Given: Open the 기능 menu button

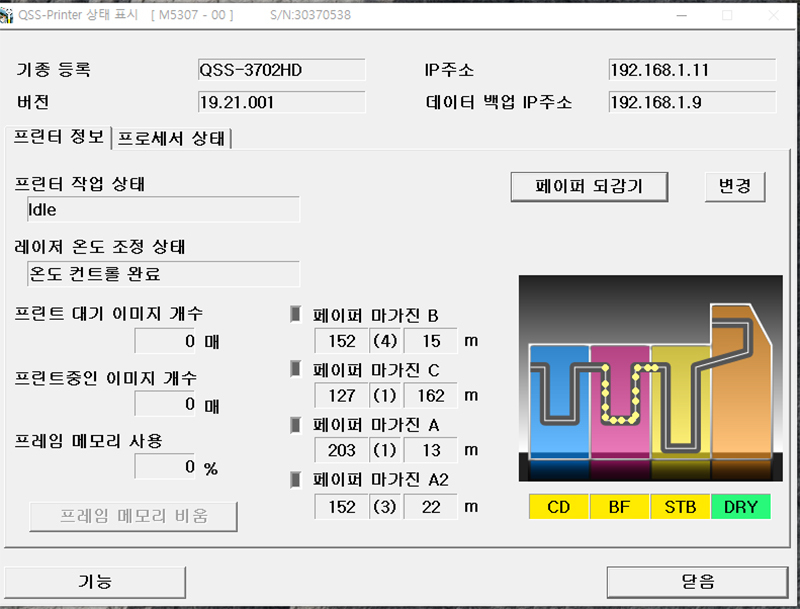Looking at the screenshot, I should [x=95, y=581].
